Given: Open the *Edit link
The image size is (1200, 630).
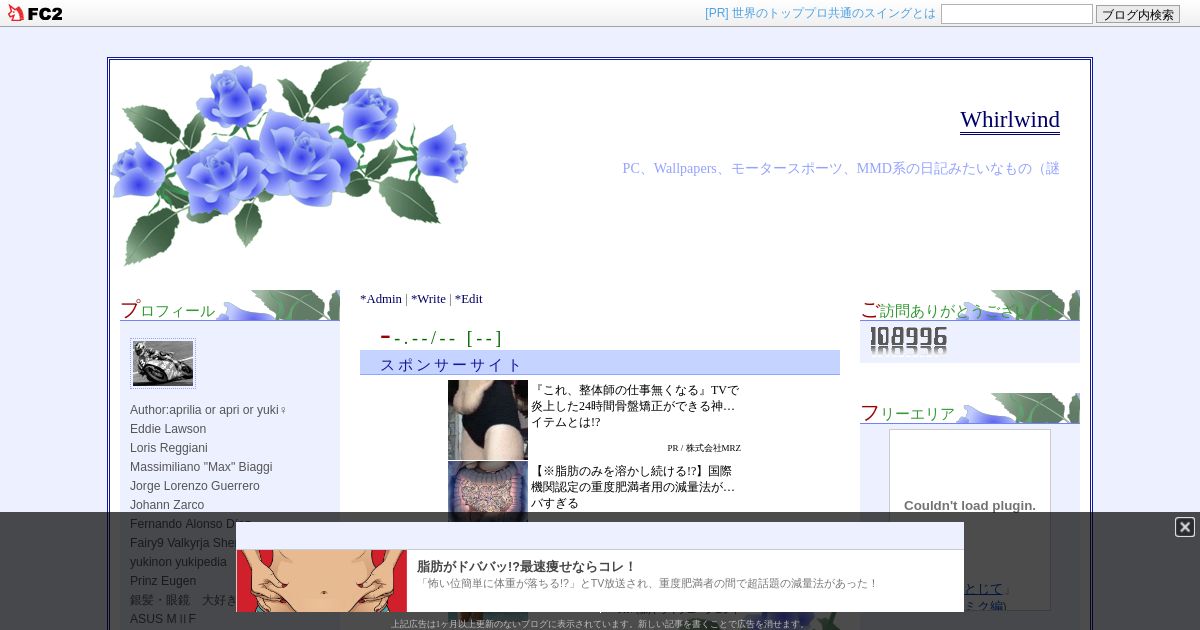Looking at the screenshot, I should (x=468, y=299).
